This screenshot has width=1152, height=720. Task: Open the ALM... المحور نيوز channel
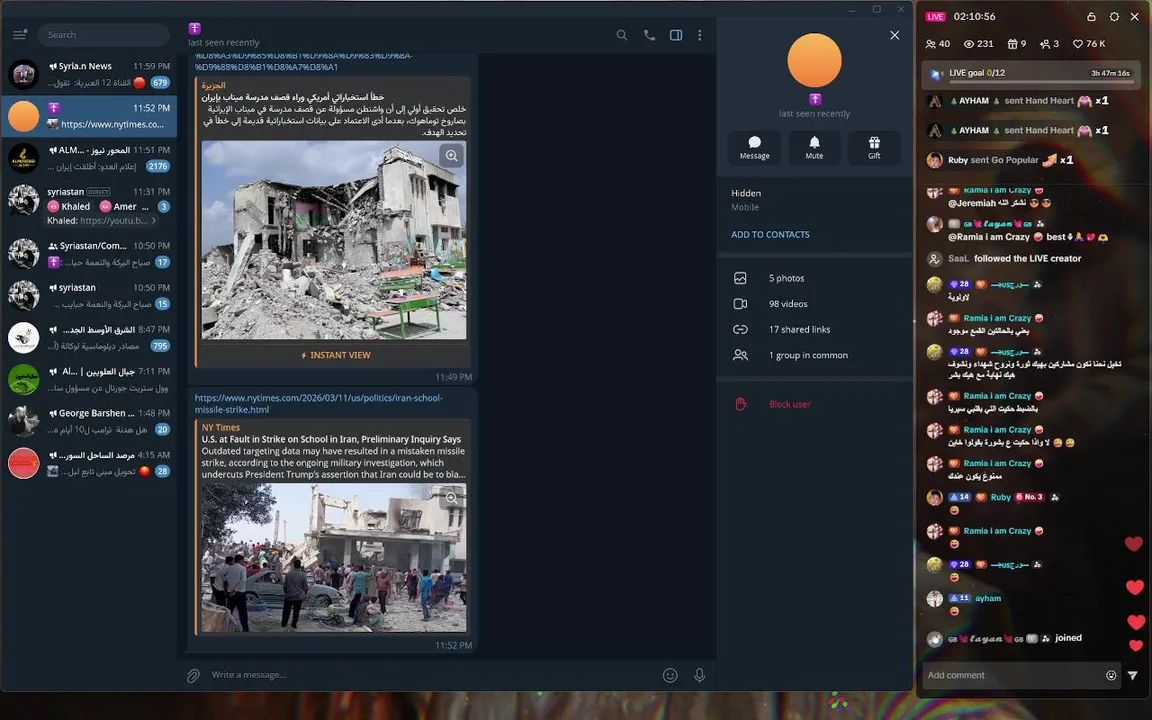pyautogui.click(x=89, y=158)
